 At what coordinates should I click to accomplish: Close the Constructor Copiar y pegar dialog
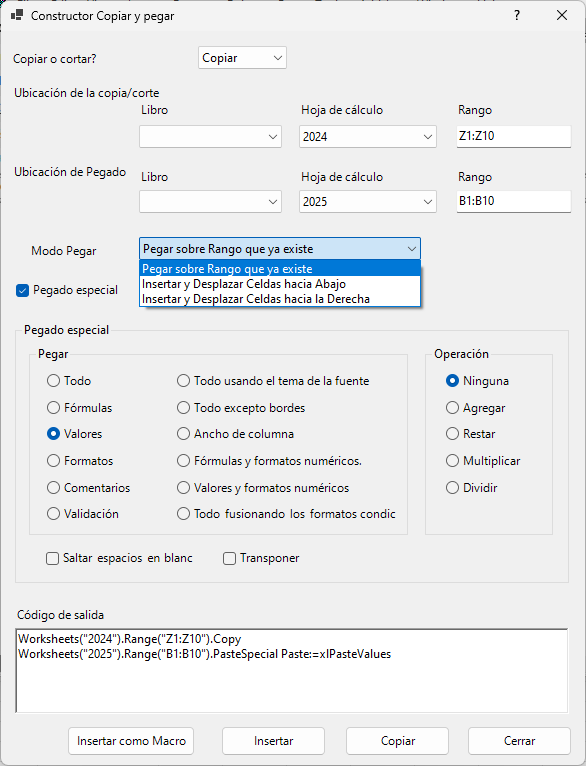(x=562, y=16)
